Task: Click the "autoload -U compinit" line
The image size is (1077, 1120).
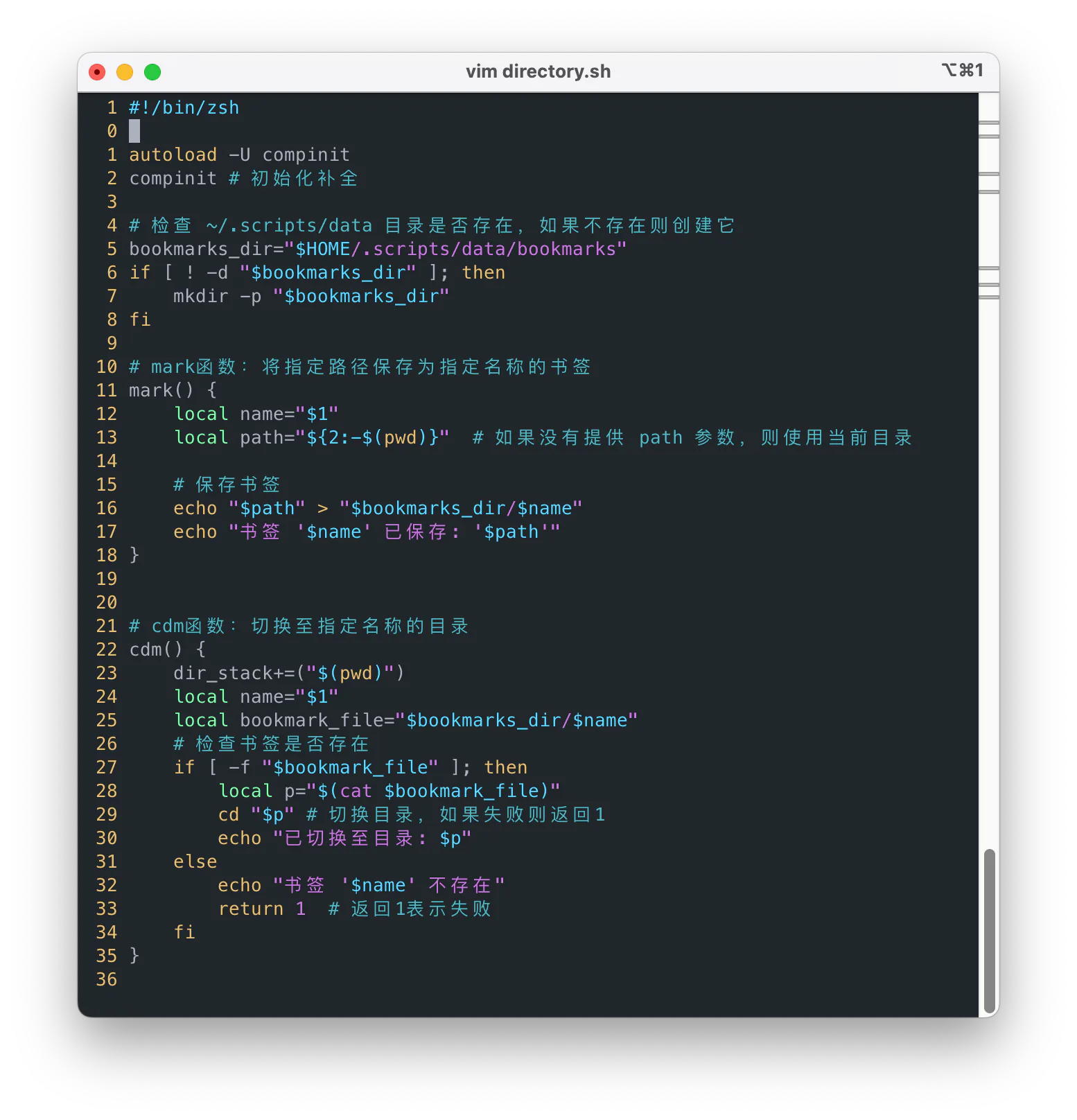Action: [239, 155]
